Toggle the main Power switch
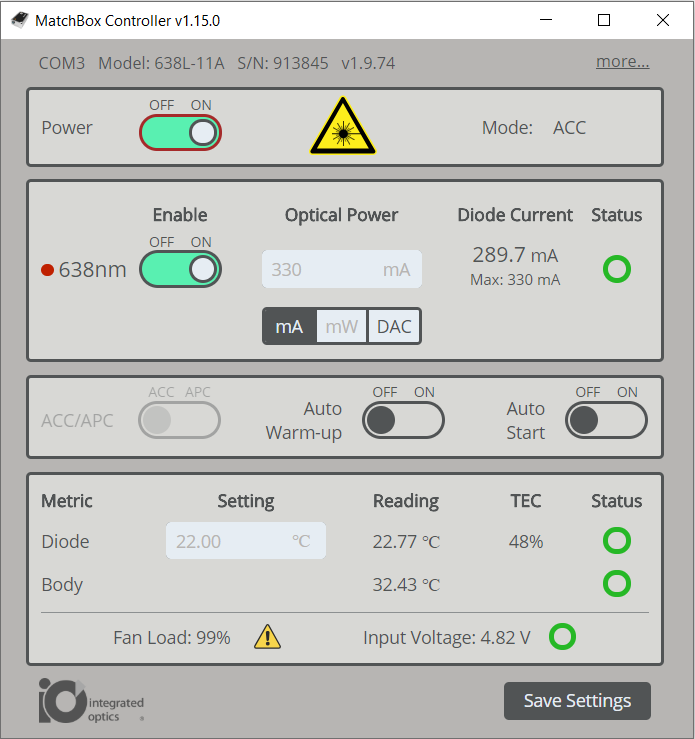Screen dimensions: 695x739 (180, 133)
